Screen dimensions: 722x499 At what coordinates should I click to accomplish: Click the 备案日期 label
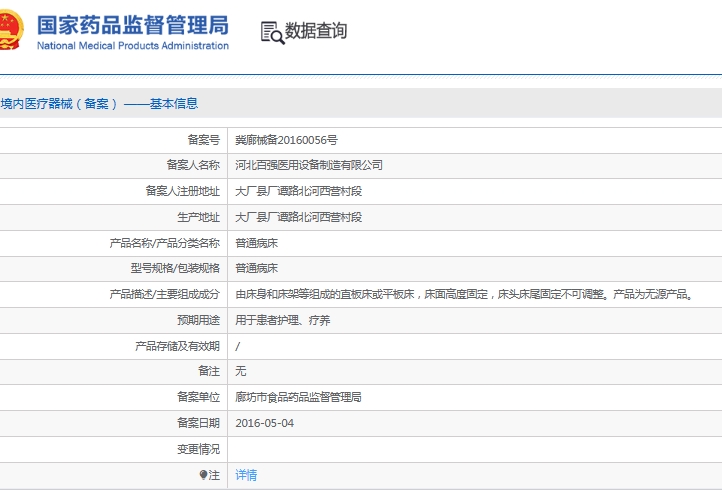tap(198, 423)
